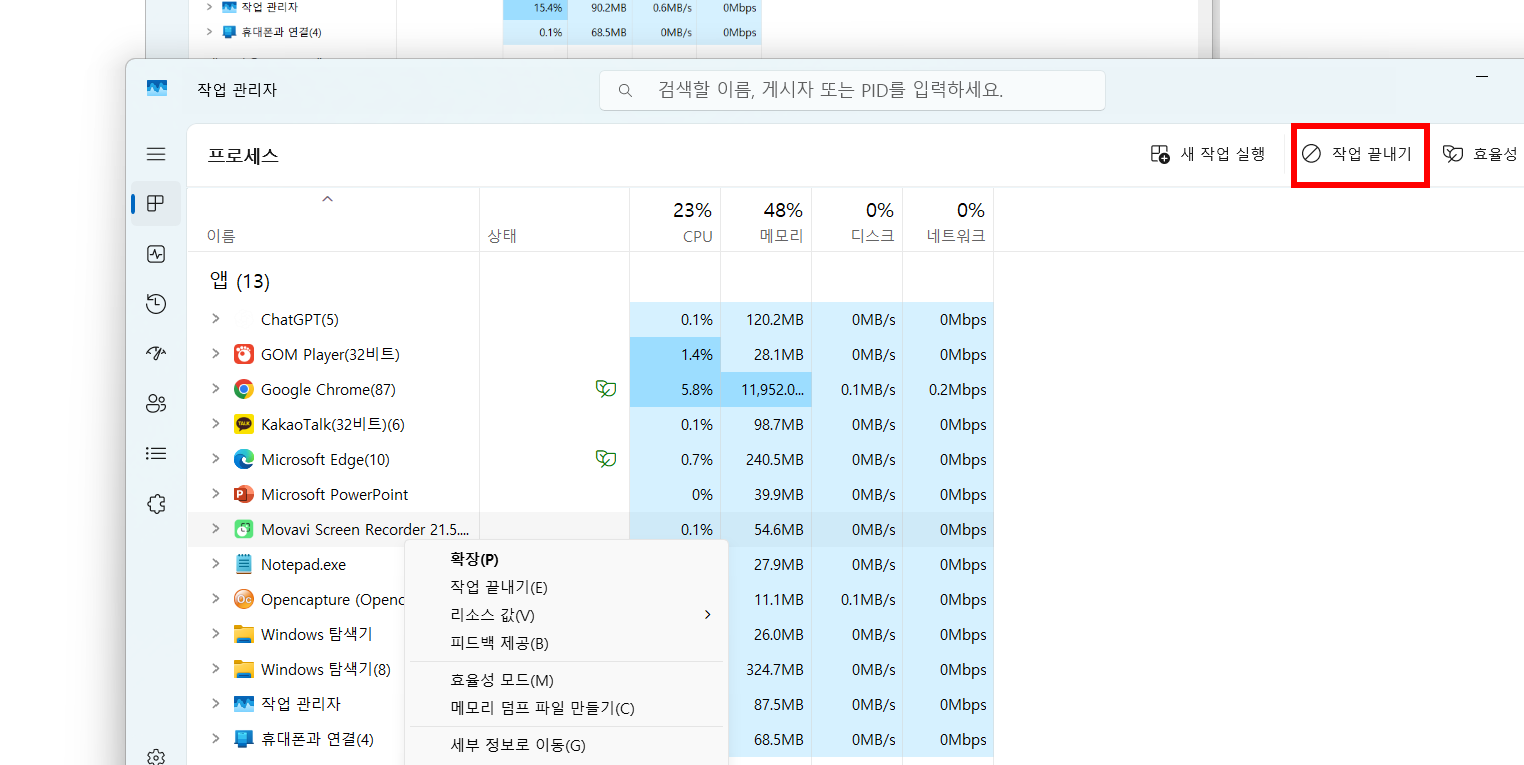Choose 피드백 제공(B) in the context menu
The height and width of the screenshot is (765, 1524).
coord(566,643)
